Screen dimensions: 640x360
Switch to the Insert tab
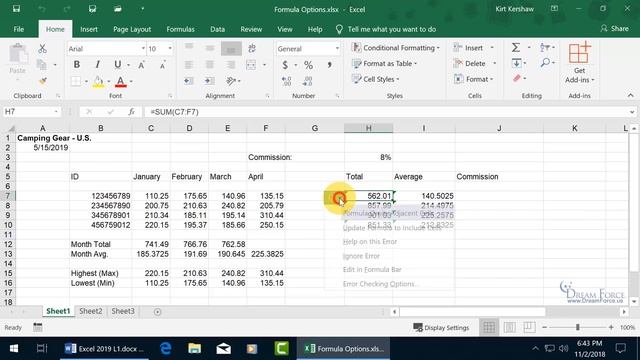(x=89, y=29)
